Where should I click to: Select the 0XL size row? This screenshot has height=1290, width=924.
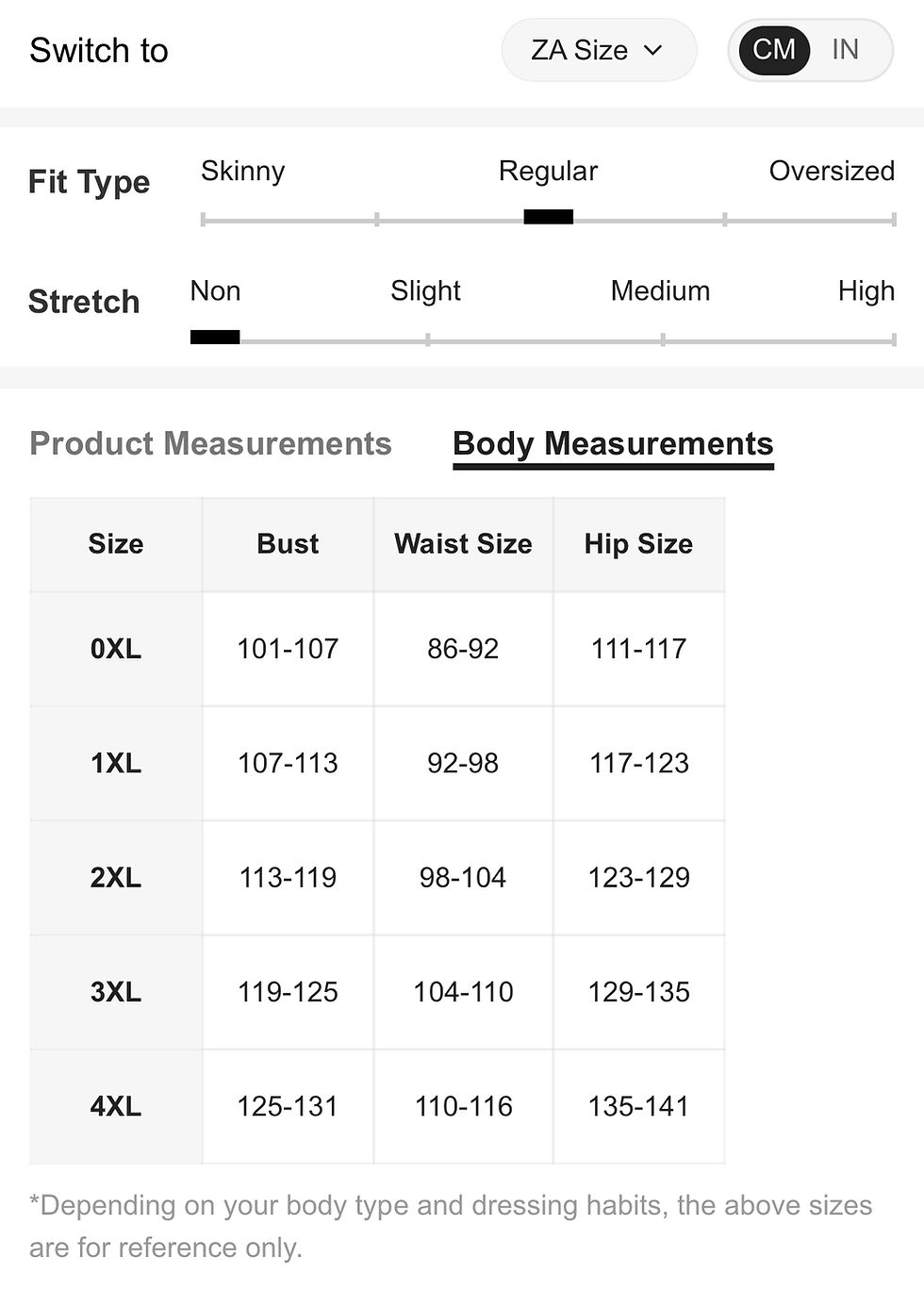(377, 649)
